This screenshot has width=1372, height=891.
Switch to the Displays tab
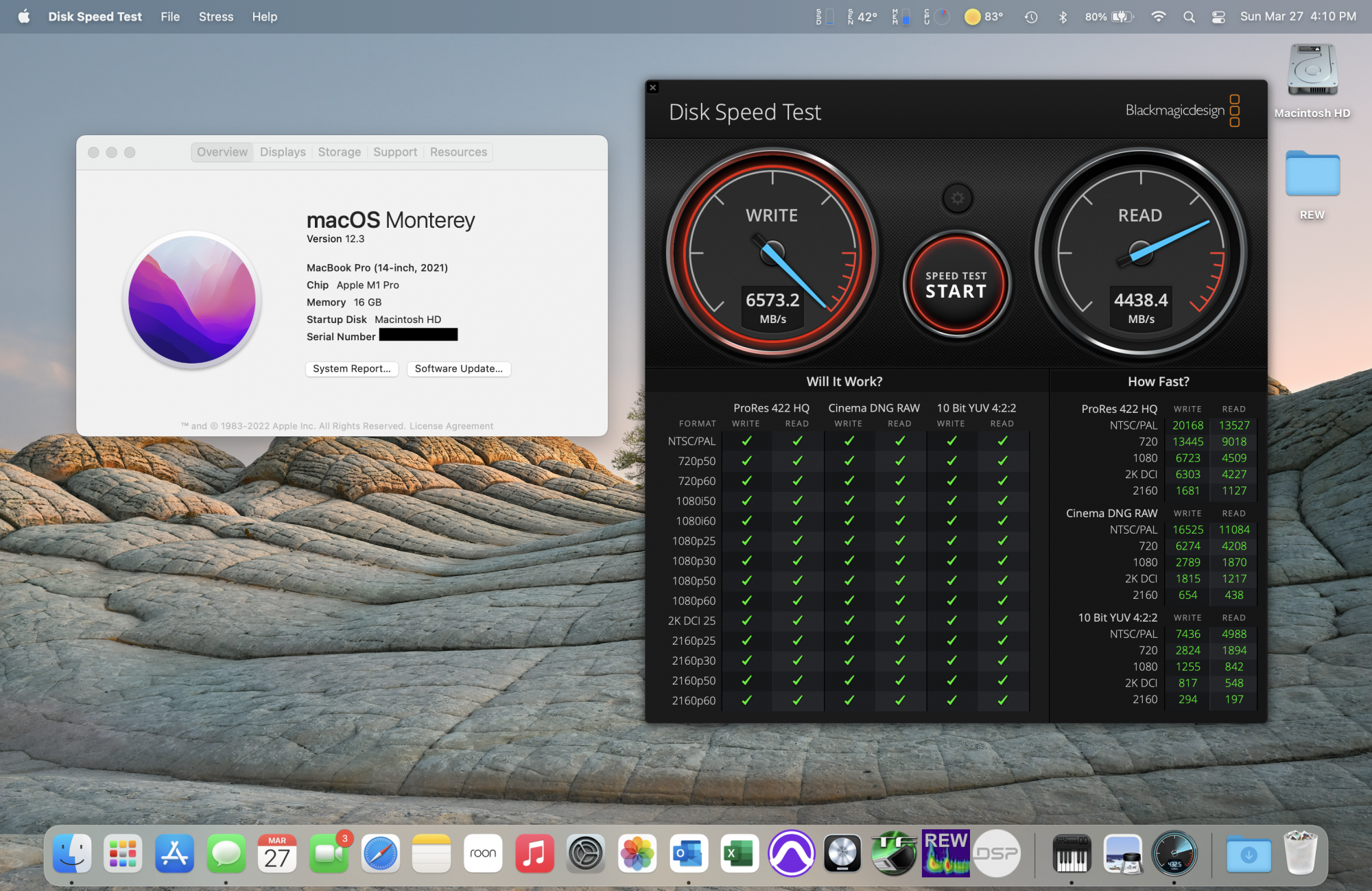283,152
